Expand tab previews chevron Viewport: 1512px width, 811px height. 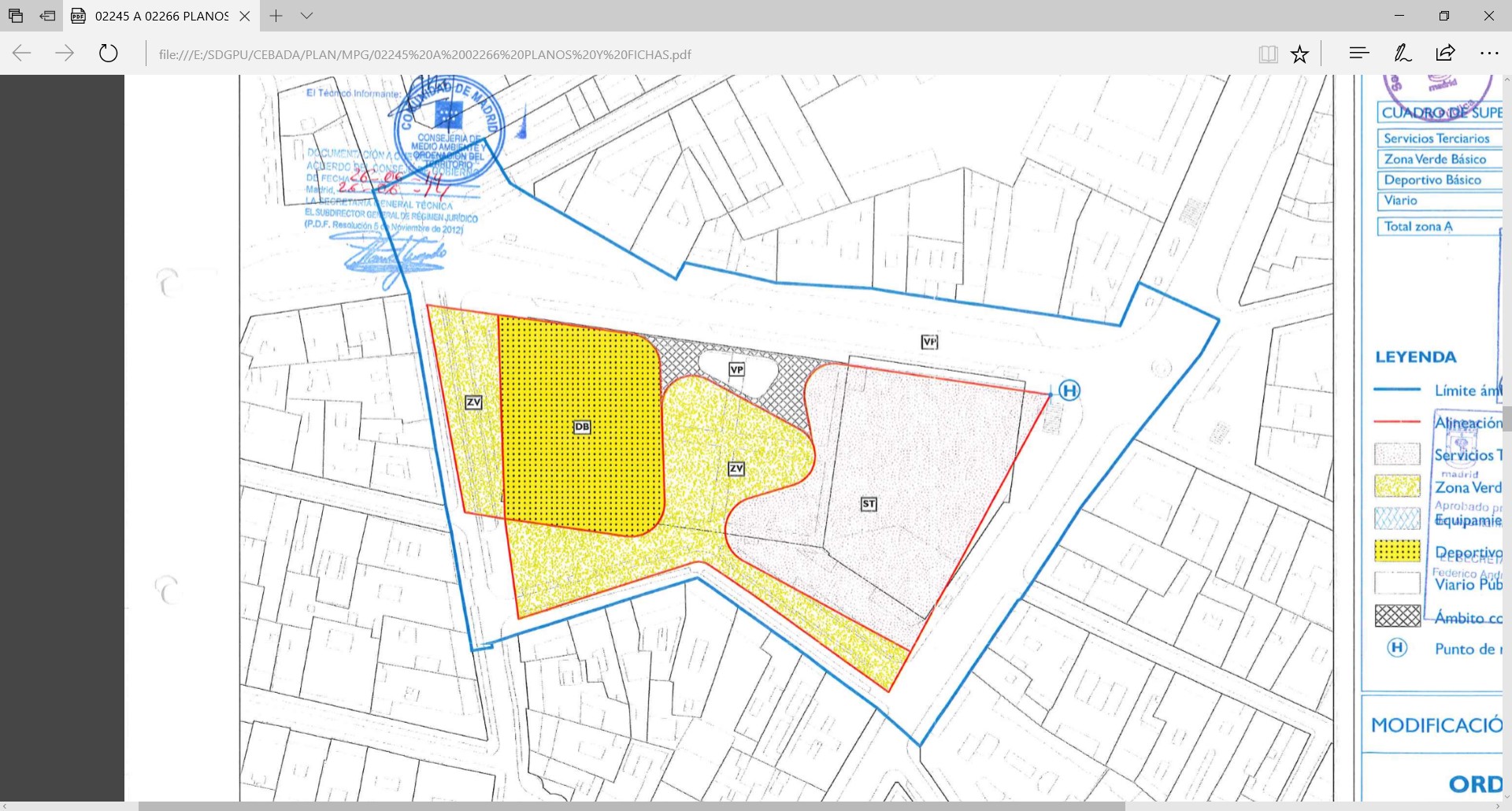(x=307, y=16)
